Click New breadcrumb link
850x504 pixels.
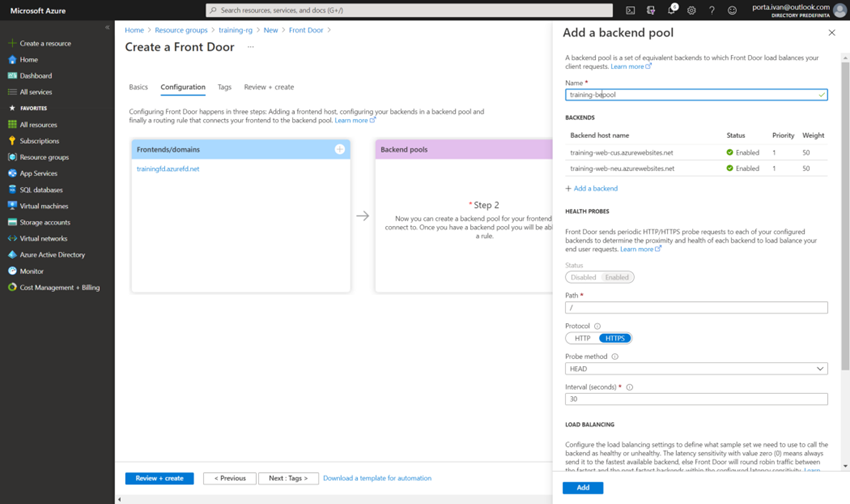click(271, 30)
